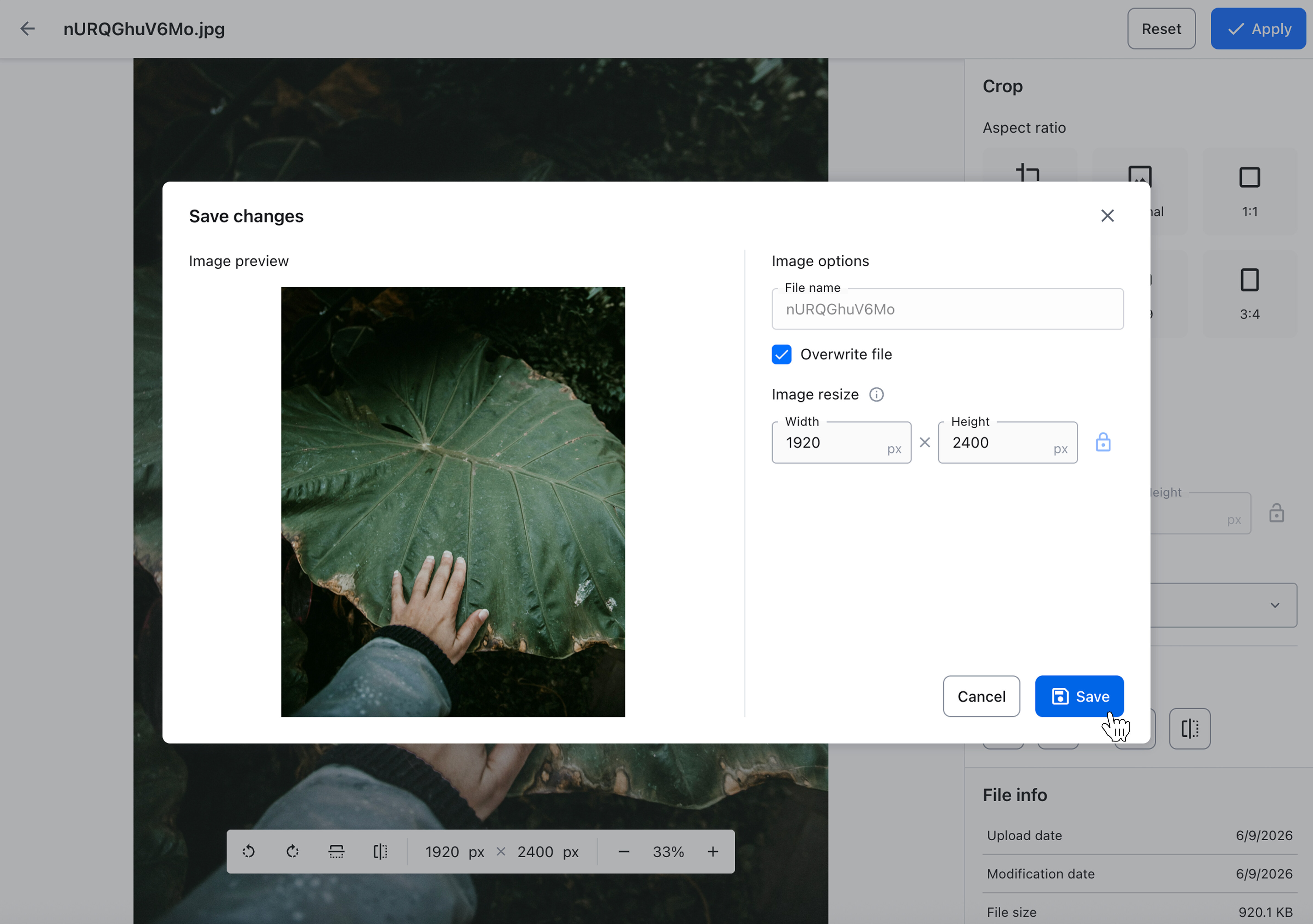Select the 1:1 aspect ratio option
The width and height of the screenshot is (1313, 924).
[1250, 191]
